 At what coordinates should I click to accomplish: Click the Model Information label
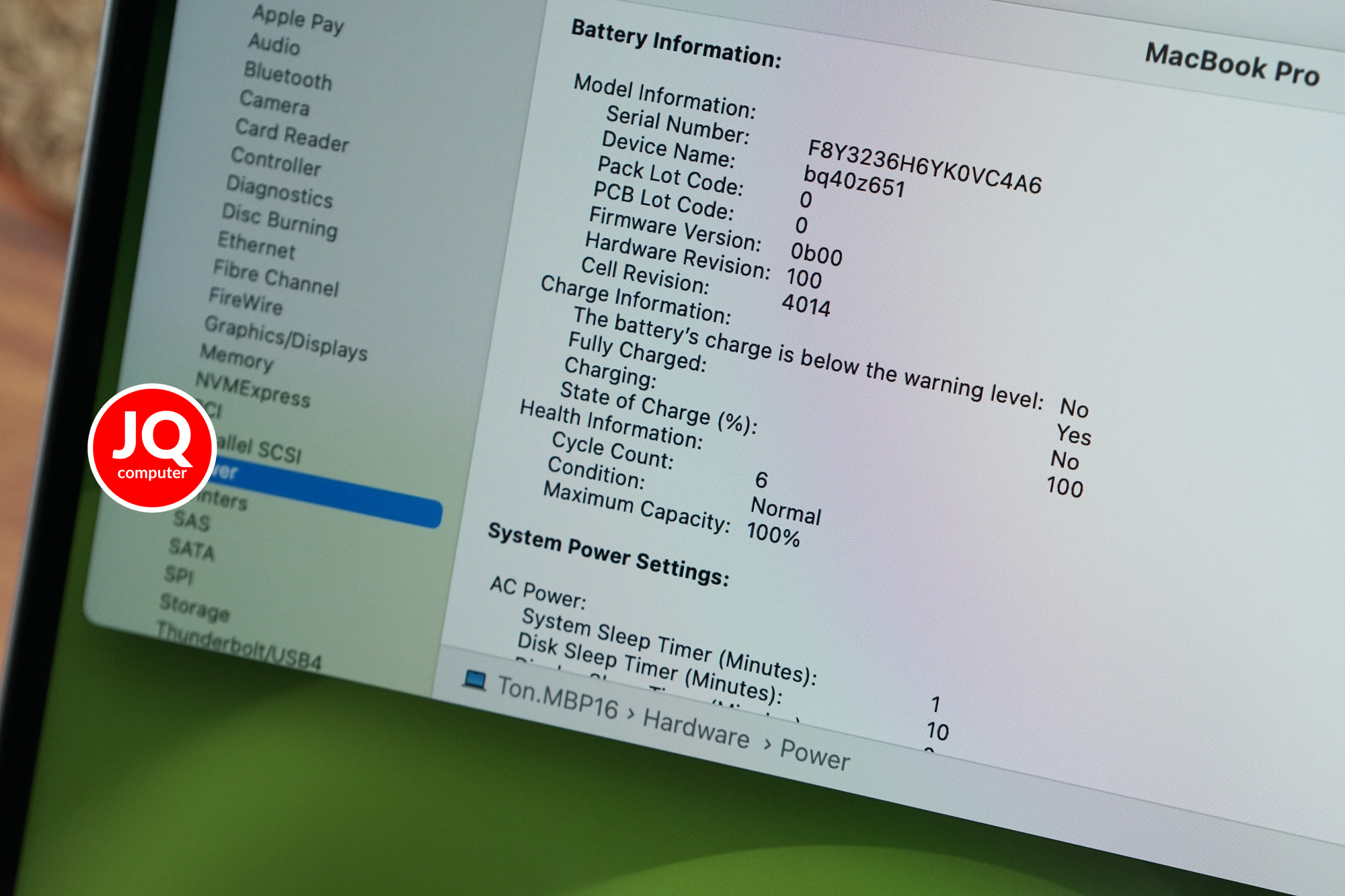[x=665, y=95]
